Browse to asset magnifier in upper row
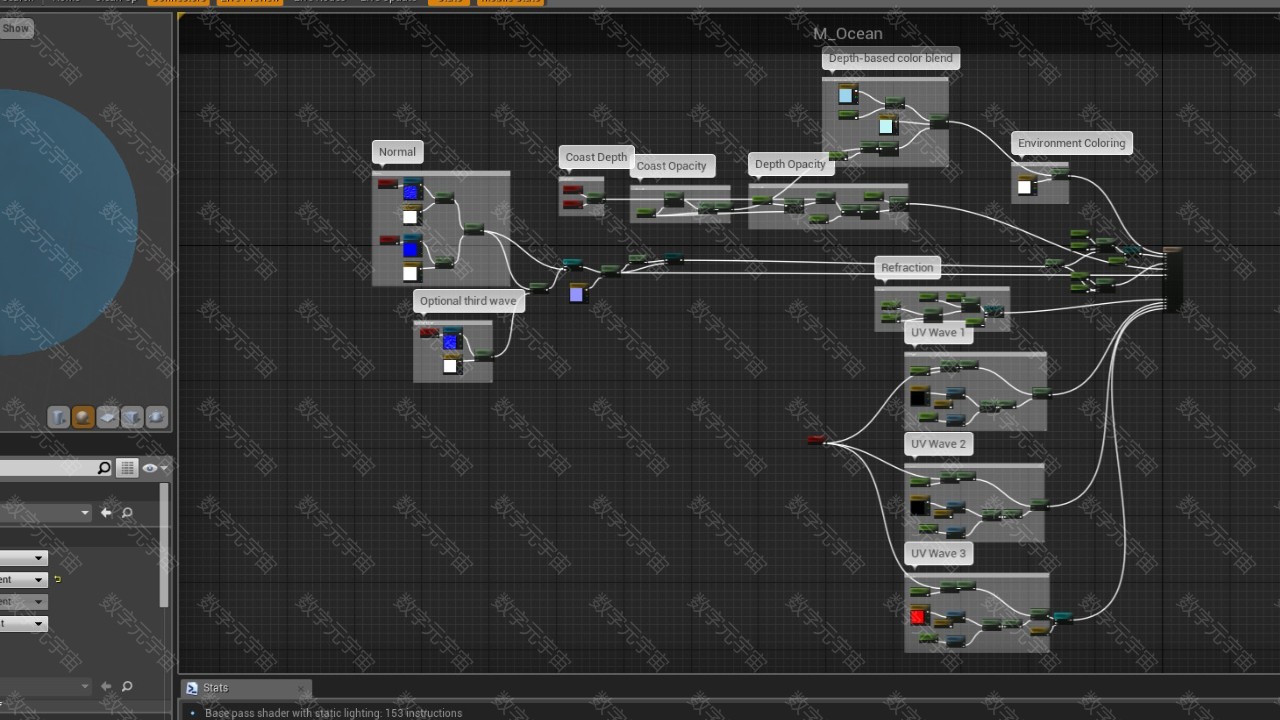The height and width of the screenshot is (720, 1280). pos(127,513)
